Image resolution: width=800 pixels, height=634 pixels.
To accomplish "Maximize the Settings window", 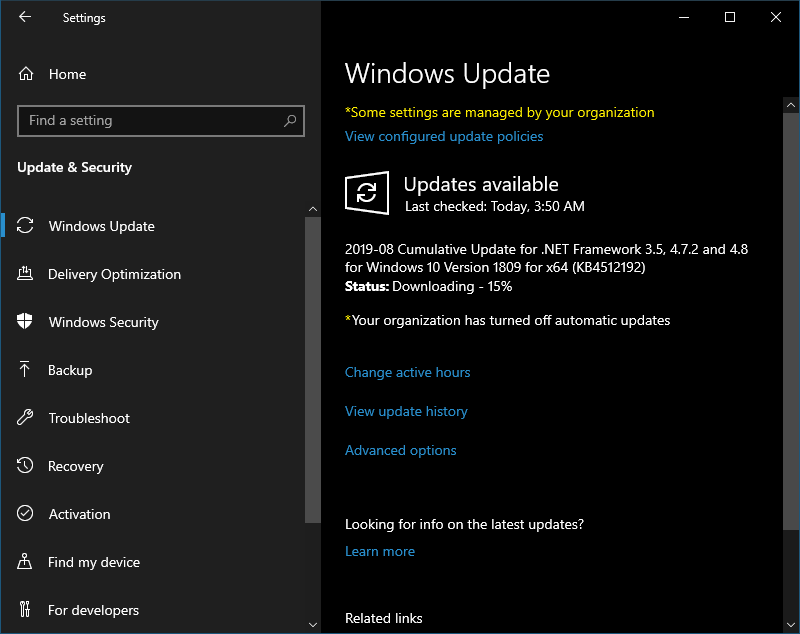I will point(730,17).
